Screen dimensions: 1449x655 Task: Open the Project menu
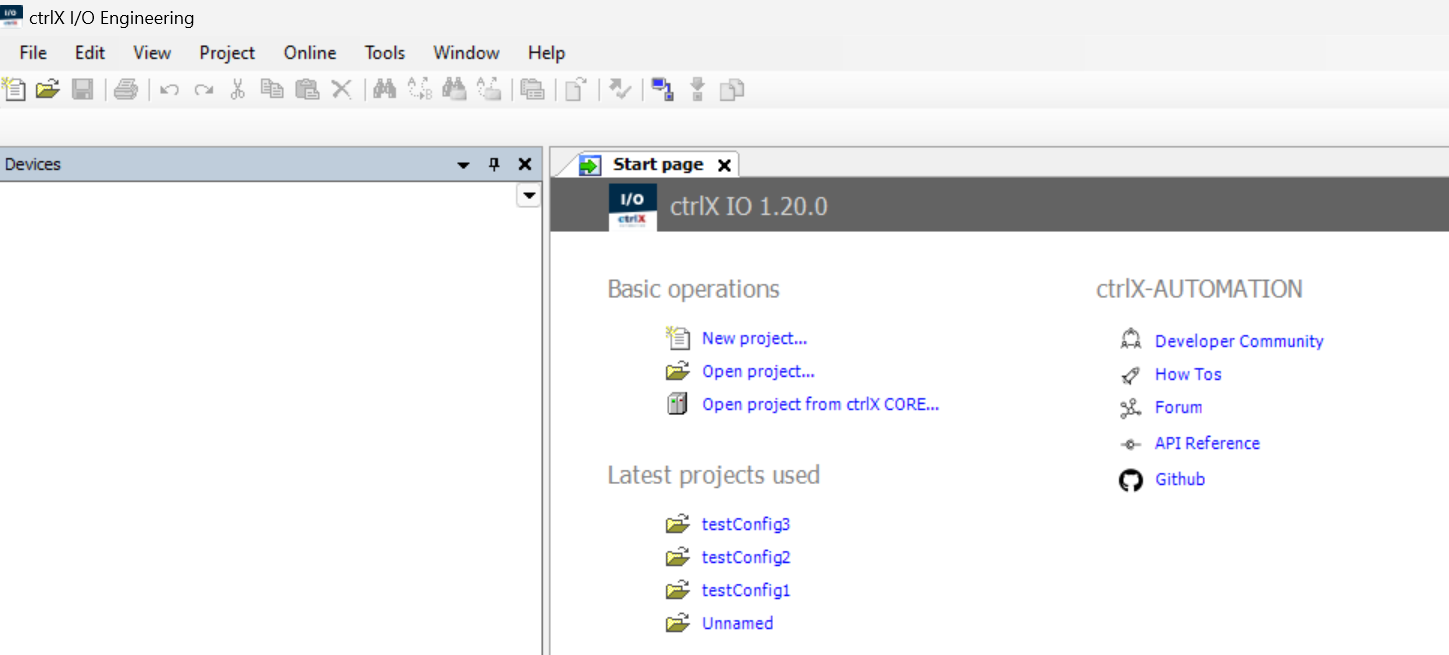[227, 53]
